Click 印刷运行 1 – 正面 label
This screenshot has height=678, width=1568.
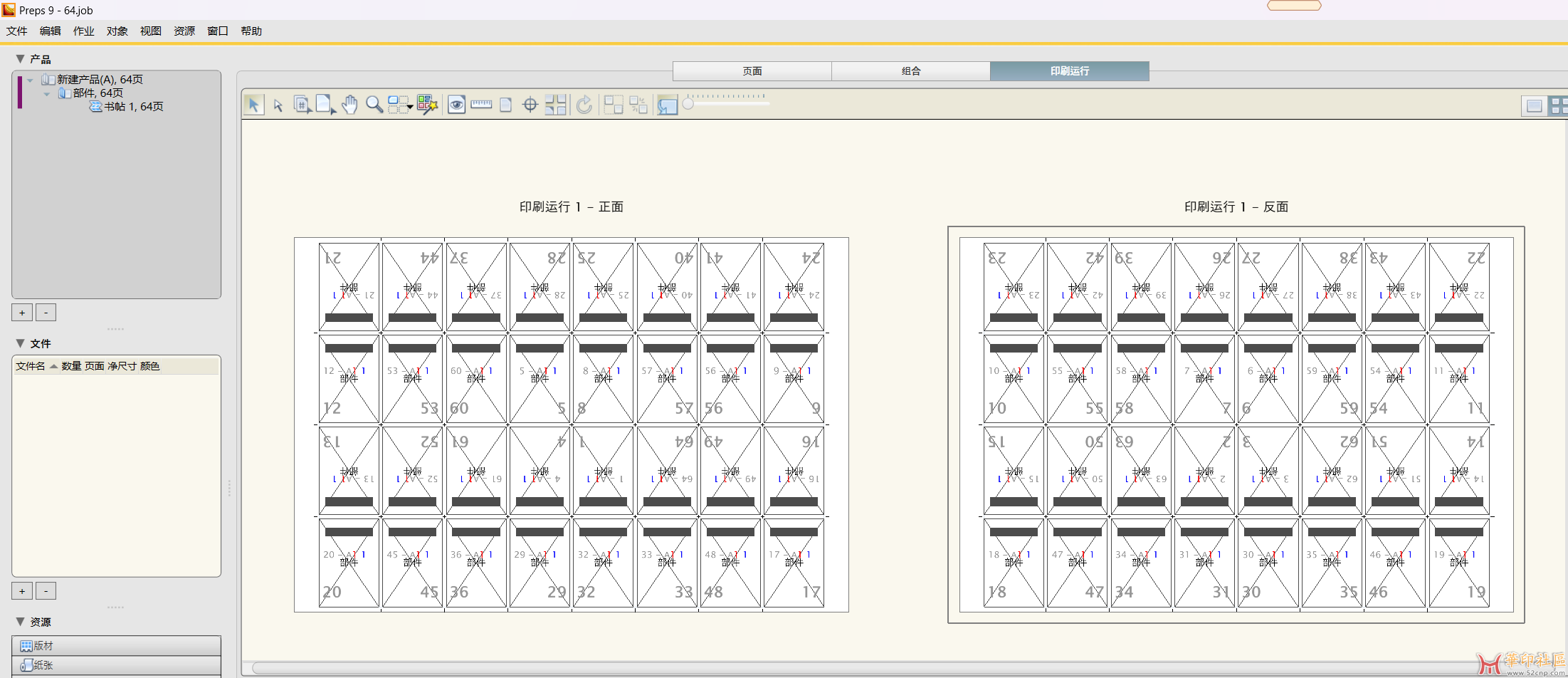pyautogui.click(x=571, y=207)
